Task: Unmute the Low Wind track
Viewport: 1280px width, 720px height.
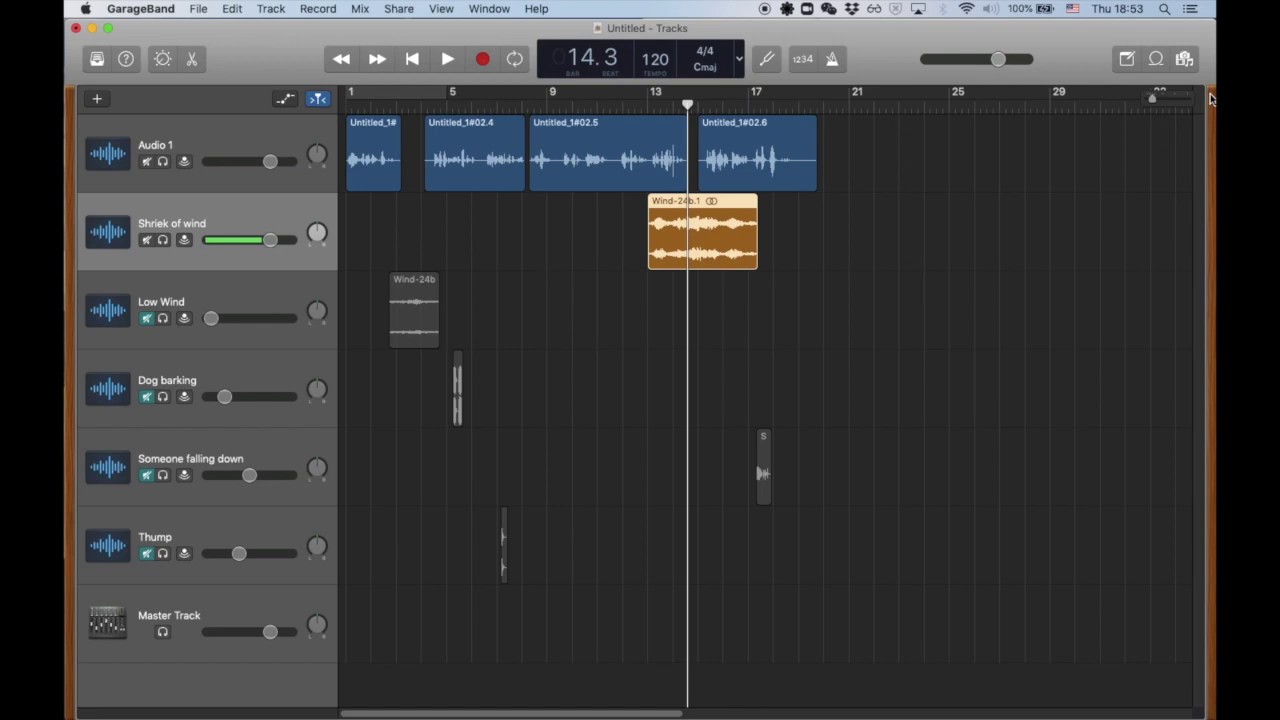Action: [x=146, y=318]
